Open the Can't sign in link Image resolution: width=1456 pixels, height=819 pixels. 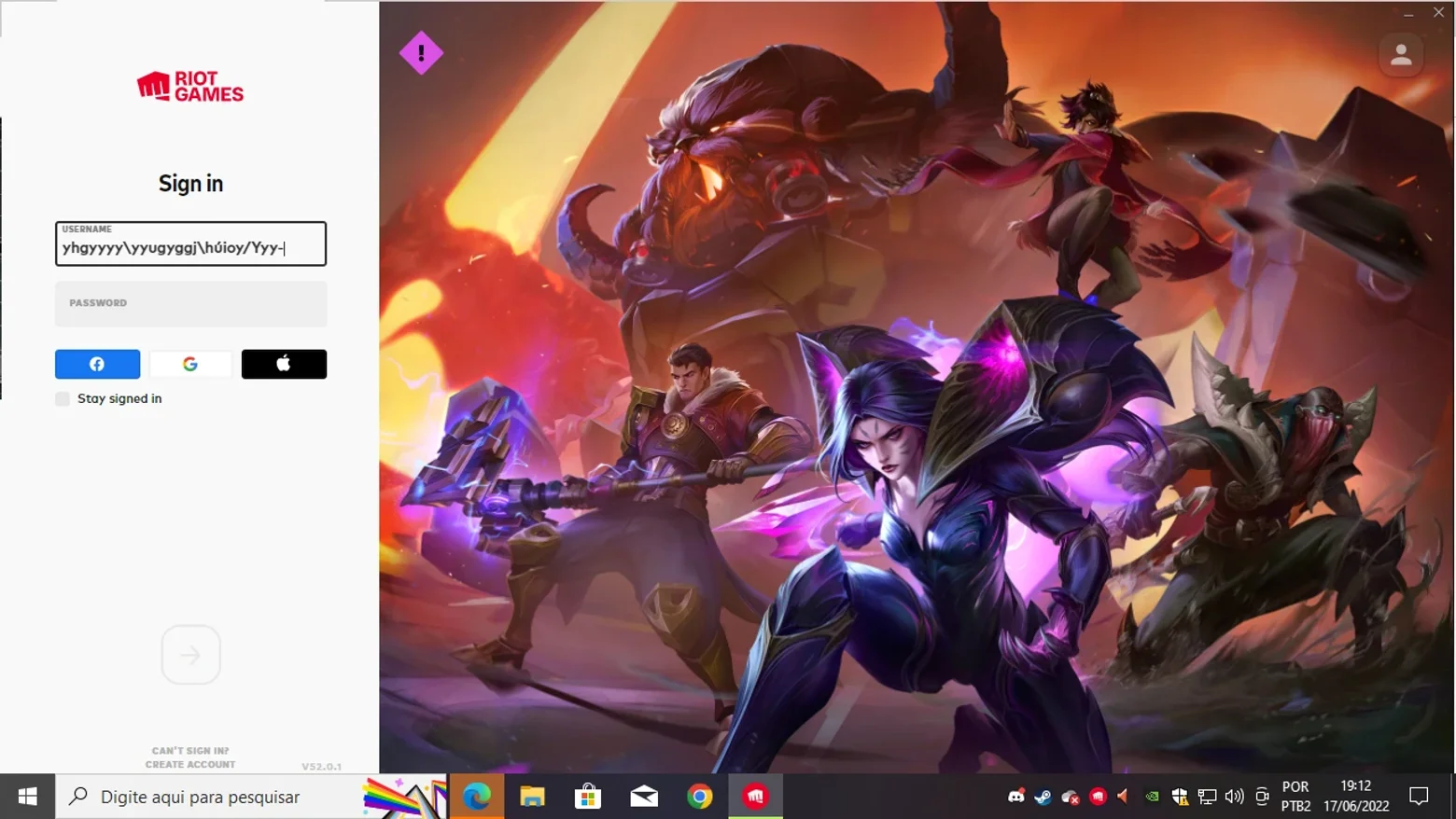(x=190, y=750)
